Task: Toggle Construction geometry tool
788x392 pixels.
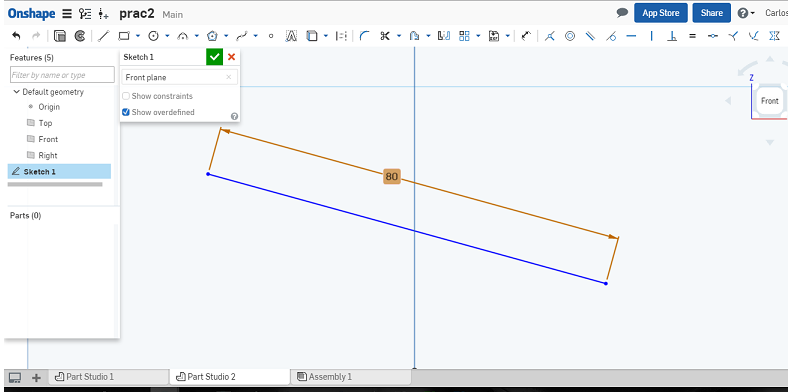Action: pos(341,36)
